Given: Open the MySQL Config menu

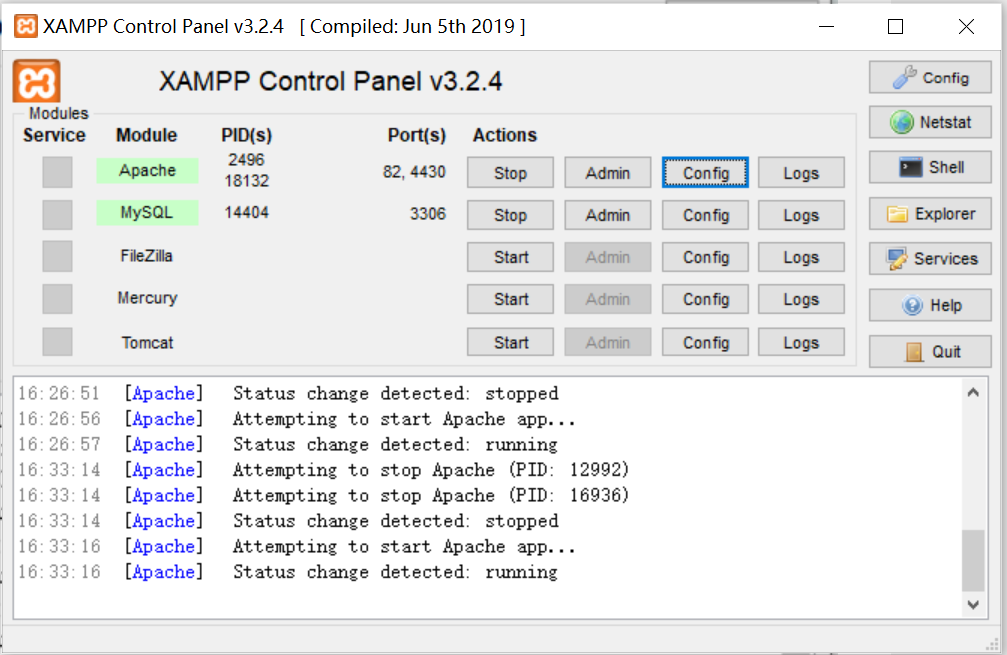Looking at the screenshot, I should click(x=705, y=215).
